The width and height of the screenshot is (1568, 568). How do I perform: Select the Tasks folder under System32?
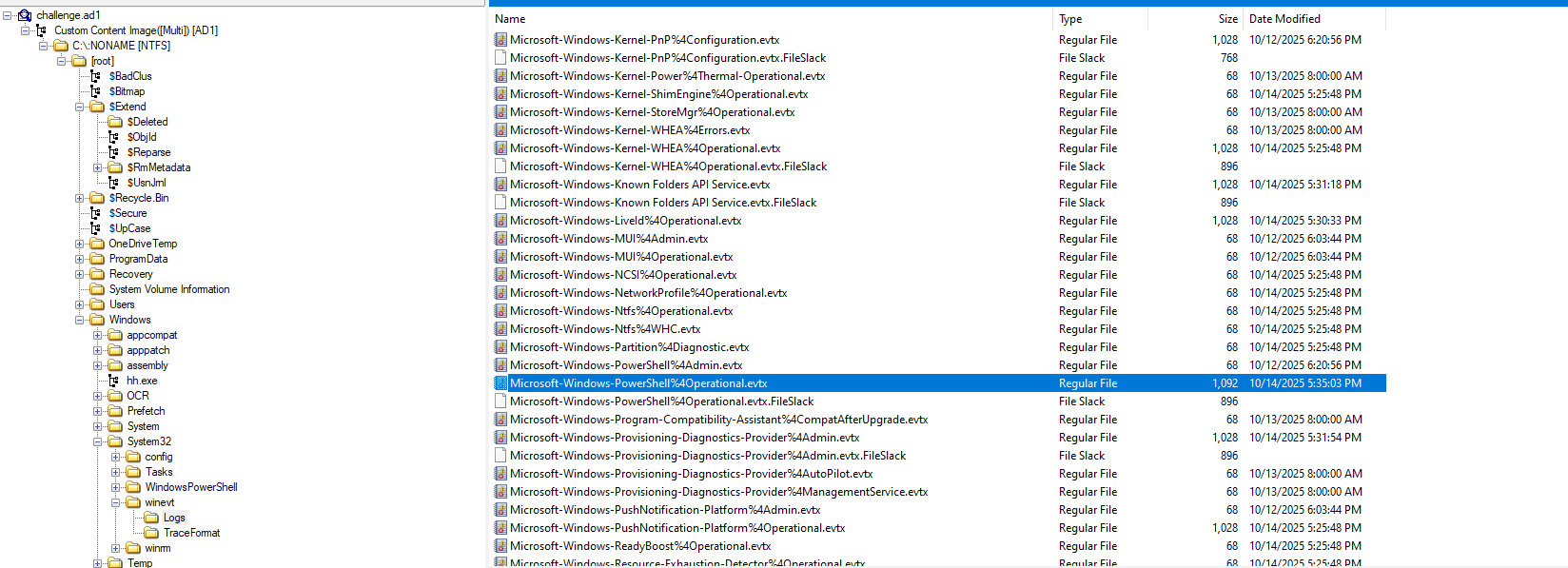coord(159,472)
